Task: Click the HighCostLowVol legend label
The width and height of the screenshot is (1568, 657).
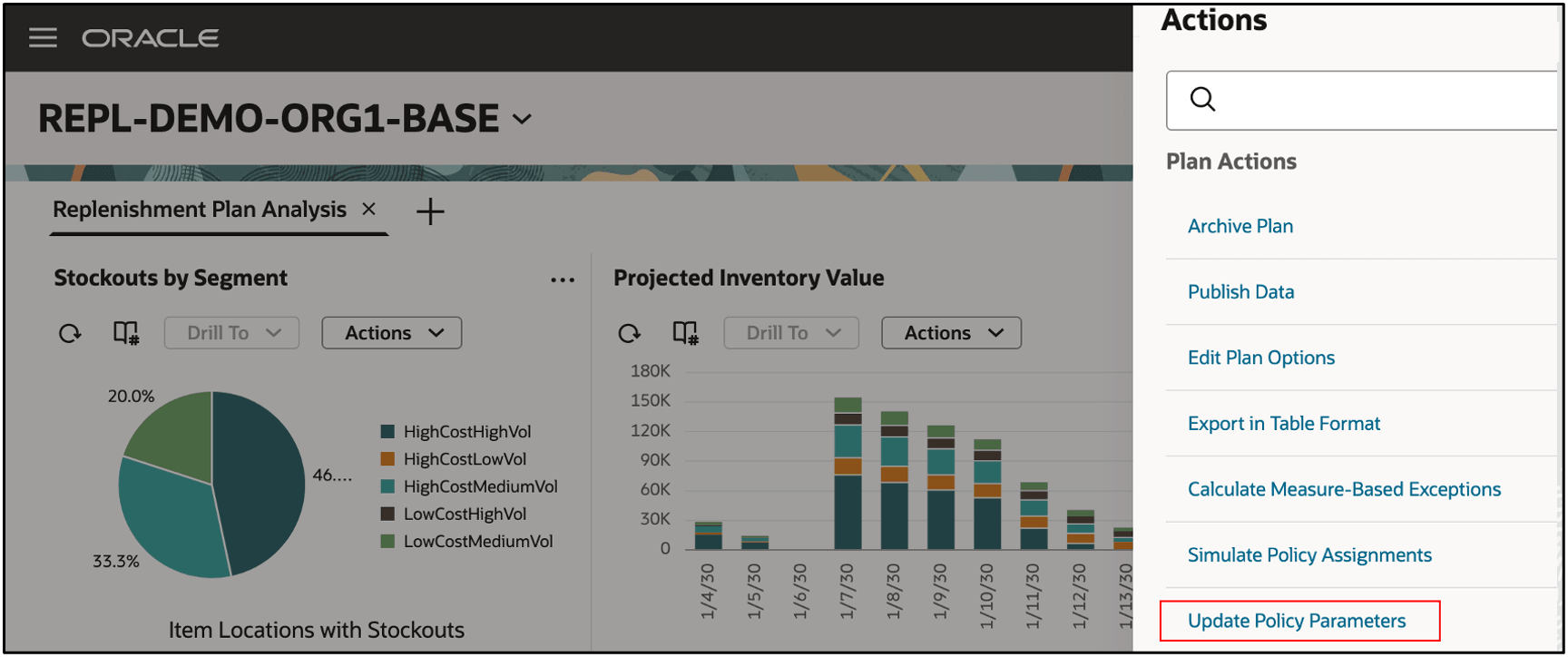Action: click(465, 459)
